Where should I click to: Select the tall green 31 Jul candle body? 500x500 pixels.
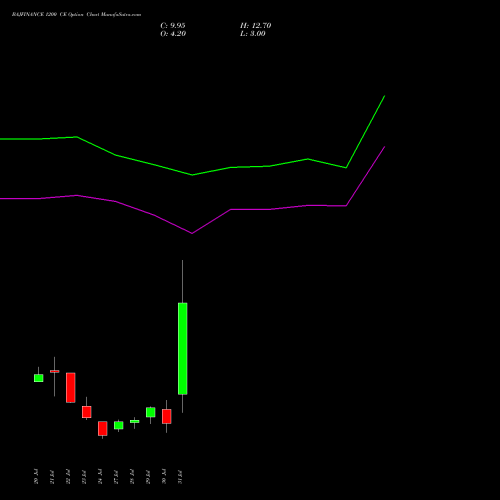pos(182,348)
